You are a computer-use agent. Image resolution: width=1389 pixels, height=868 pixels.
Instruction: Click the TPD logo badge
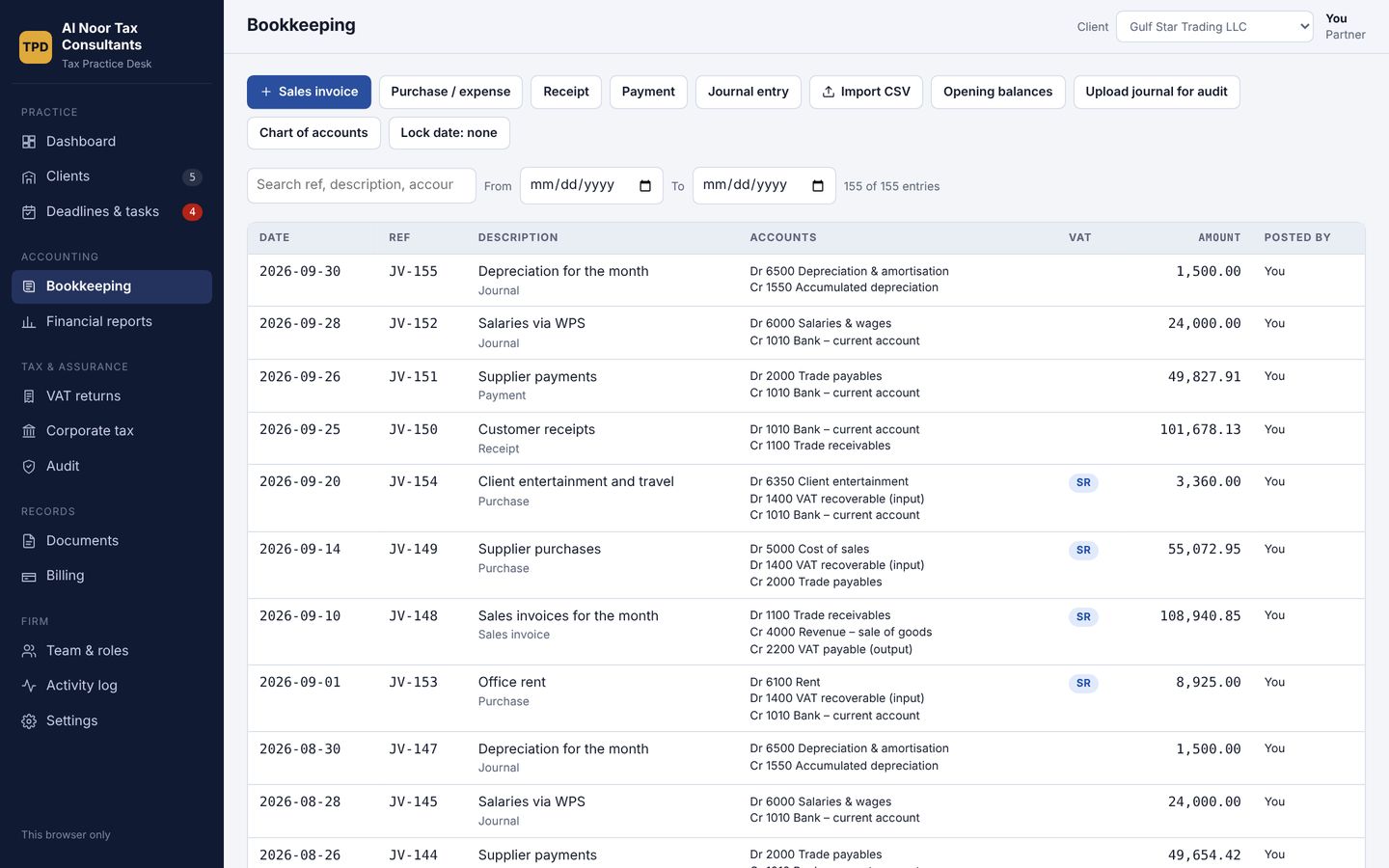36,46
